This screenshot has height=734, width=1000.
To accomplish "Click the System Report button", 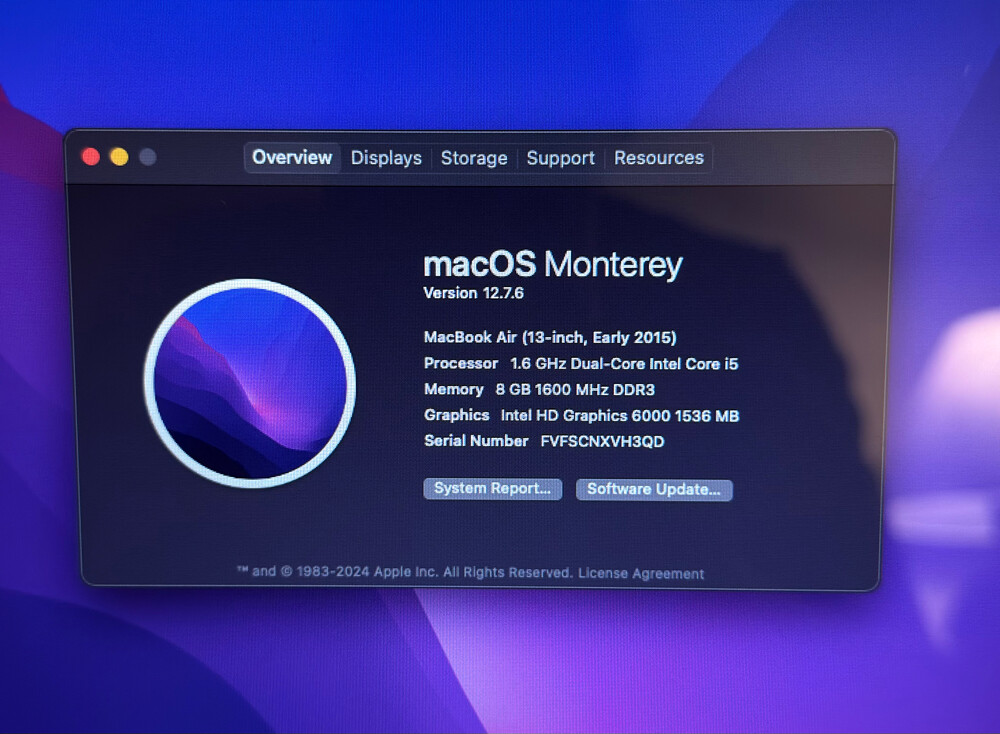I will (x=492, y=488).
